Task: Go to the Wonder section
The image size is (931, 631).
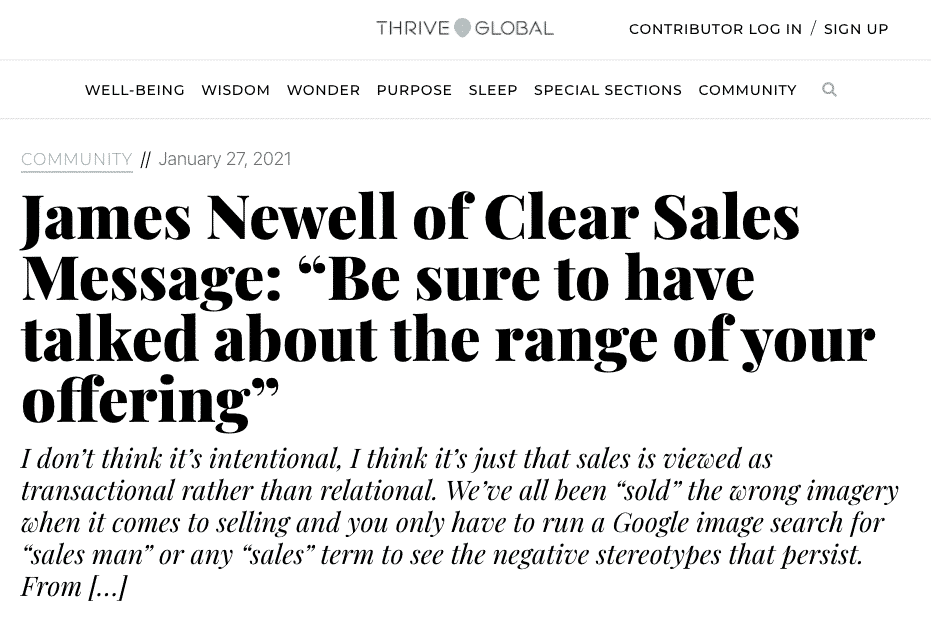Action: (324, 90)
